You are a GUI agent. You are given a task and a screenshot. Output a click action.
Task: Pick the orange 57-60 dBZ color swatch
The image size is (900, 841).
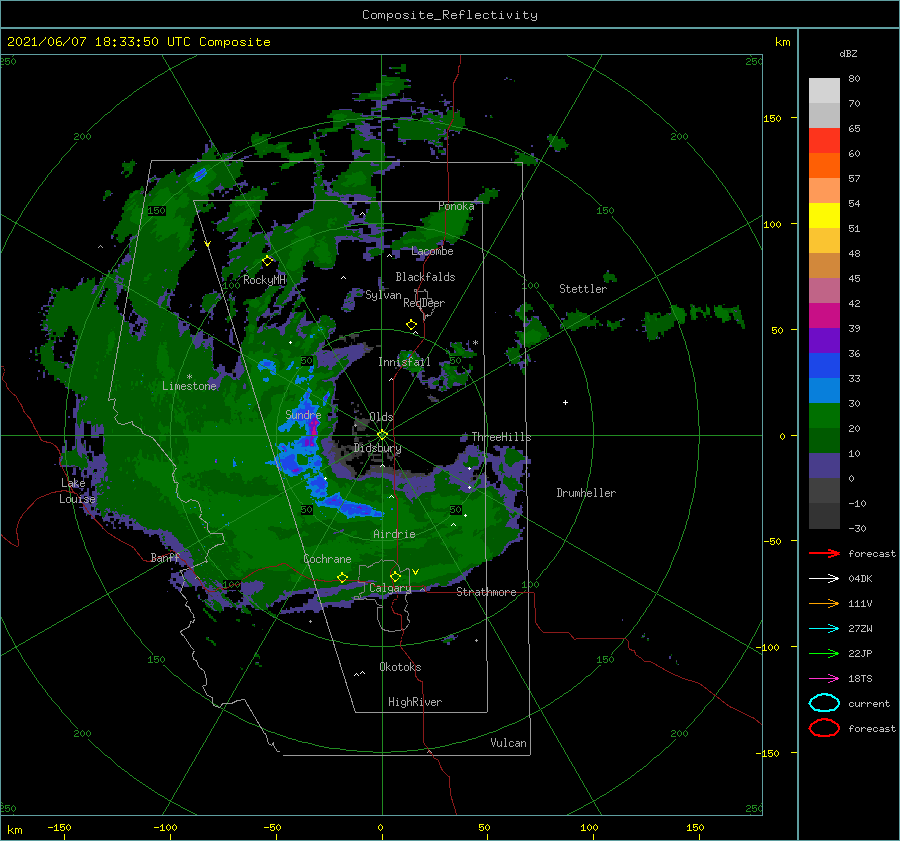824,166
